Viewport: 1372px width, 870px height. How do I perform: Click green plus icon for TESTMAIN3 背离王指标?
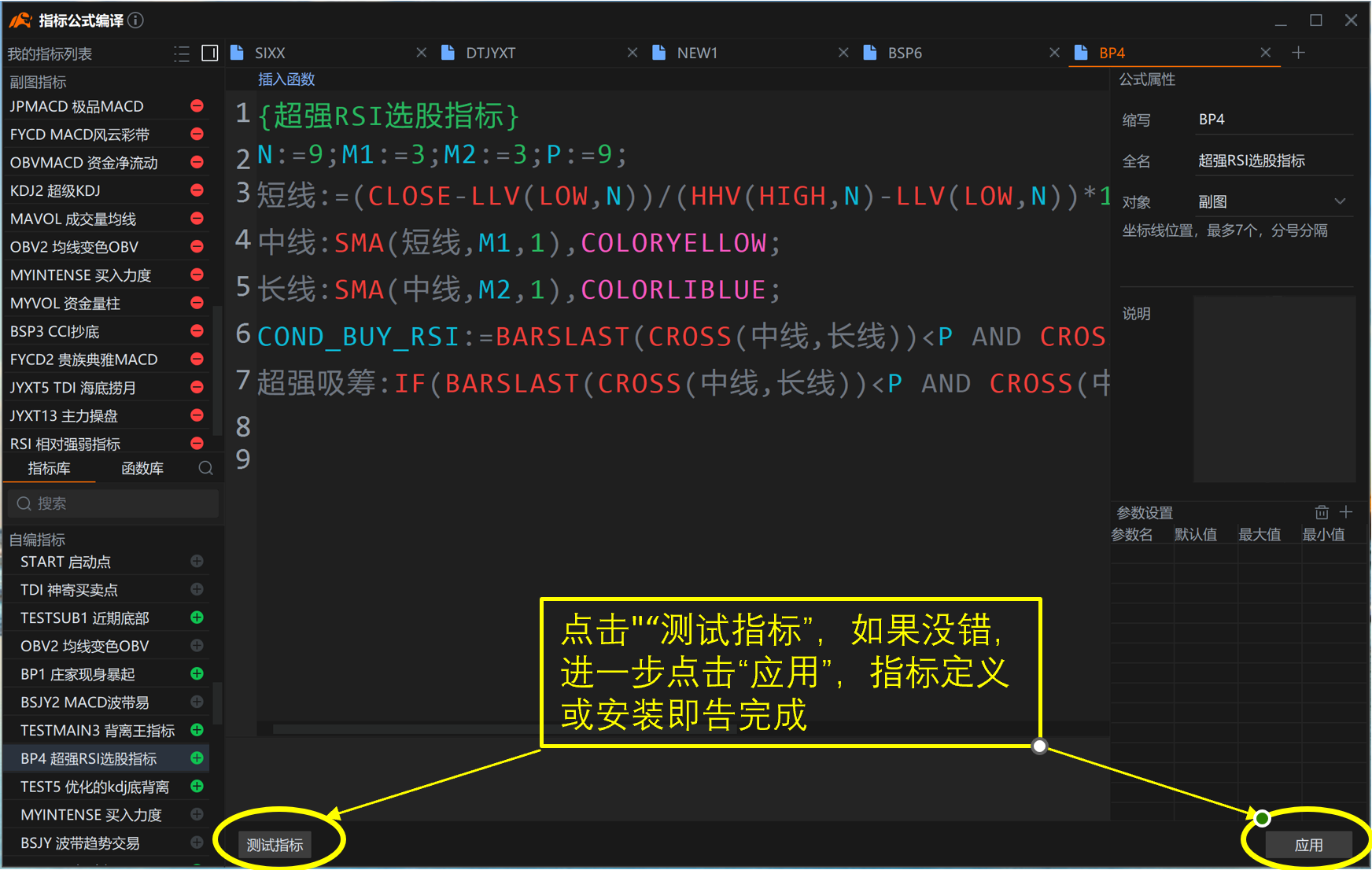pos(197,730)
